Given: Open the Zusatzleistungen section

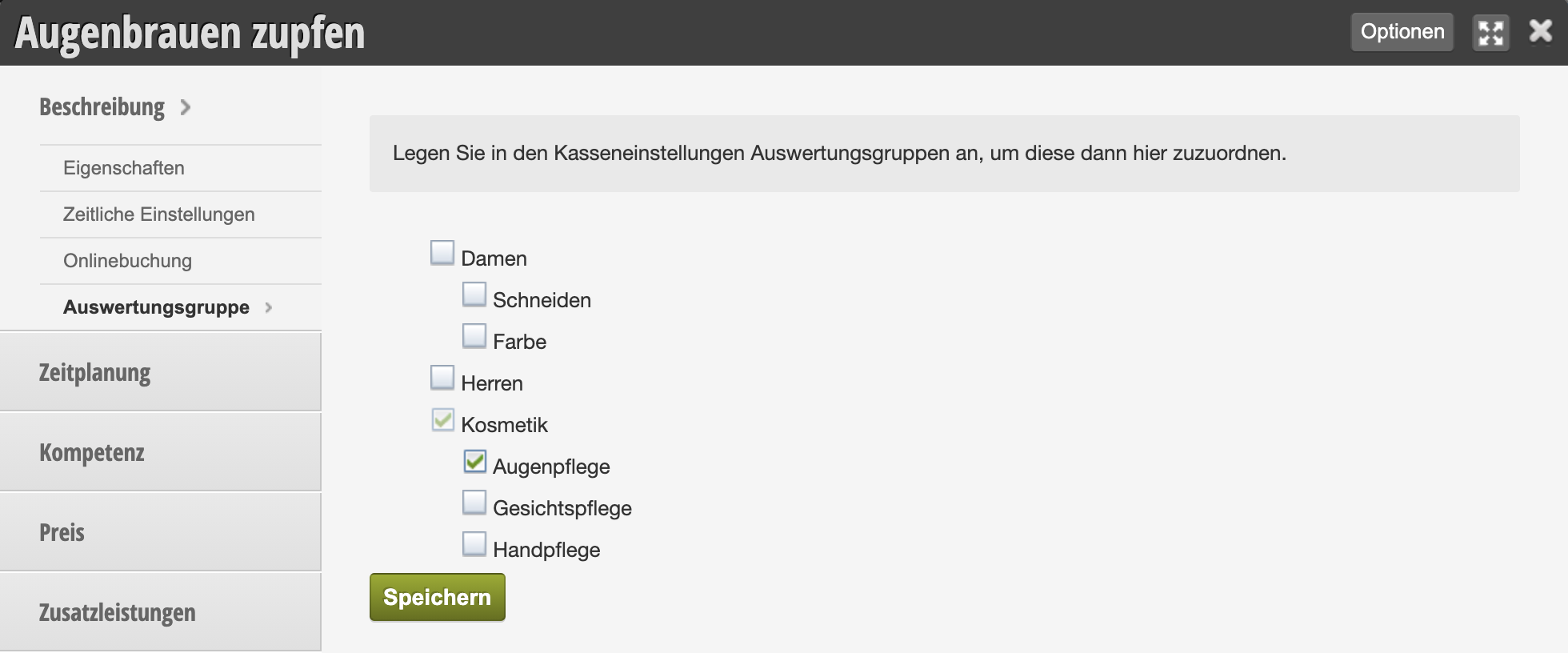Looking at the screenshot, I should (160, 612).
